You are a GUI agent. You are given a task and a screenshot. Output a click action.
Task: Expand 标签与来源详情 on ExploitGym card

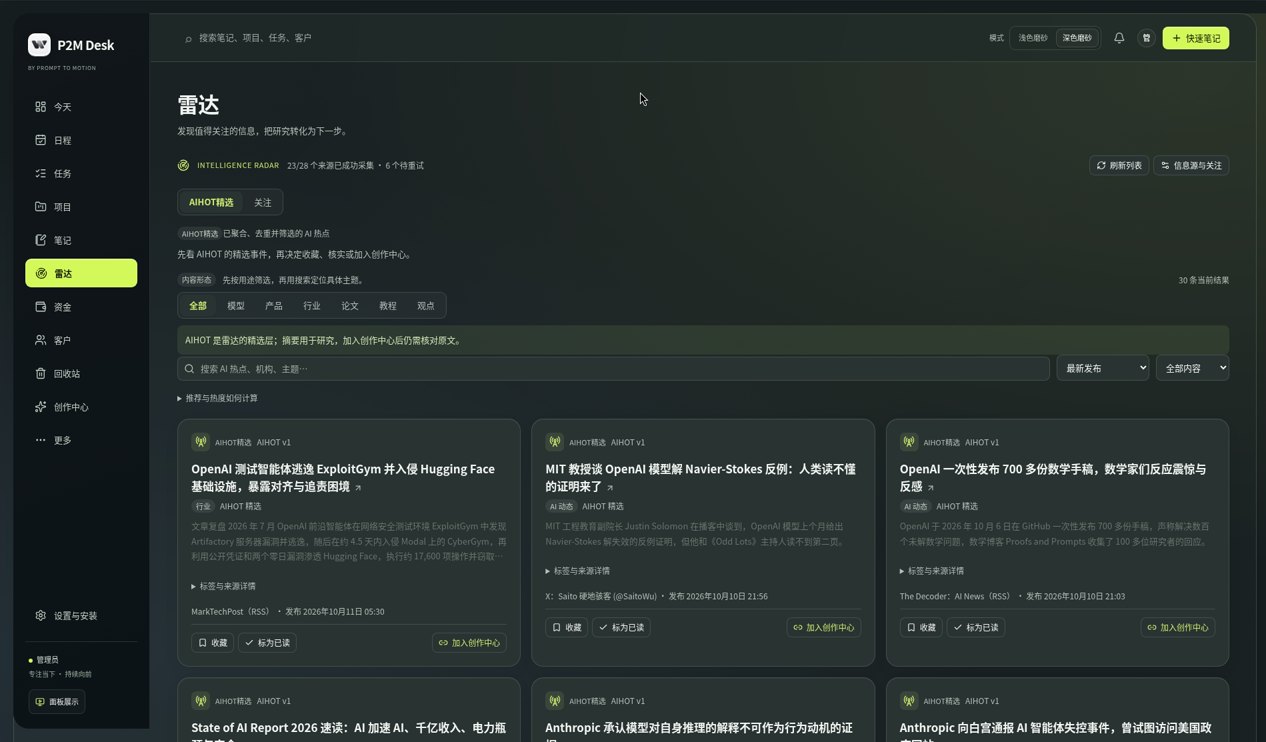pos(224,586)
